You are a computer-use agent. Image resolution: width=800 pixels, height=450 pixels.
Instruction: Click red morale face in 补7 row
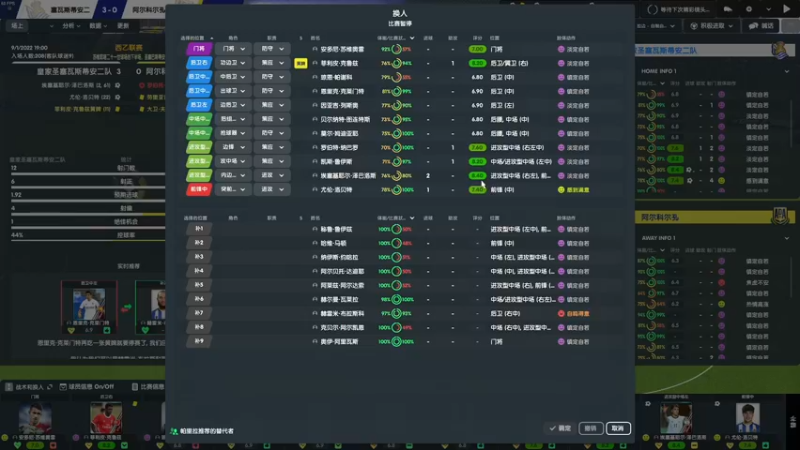(561, 314)
